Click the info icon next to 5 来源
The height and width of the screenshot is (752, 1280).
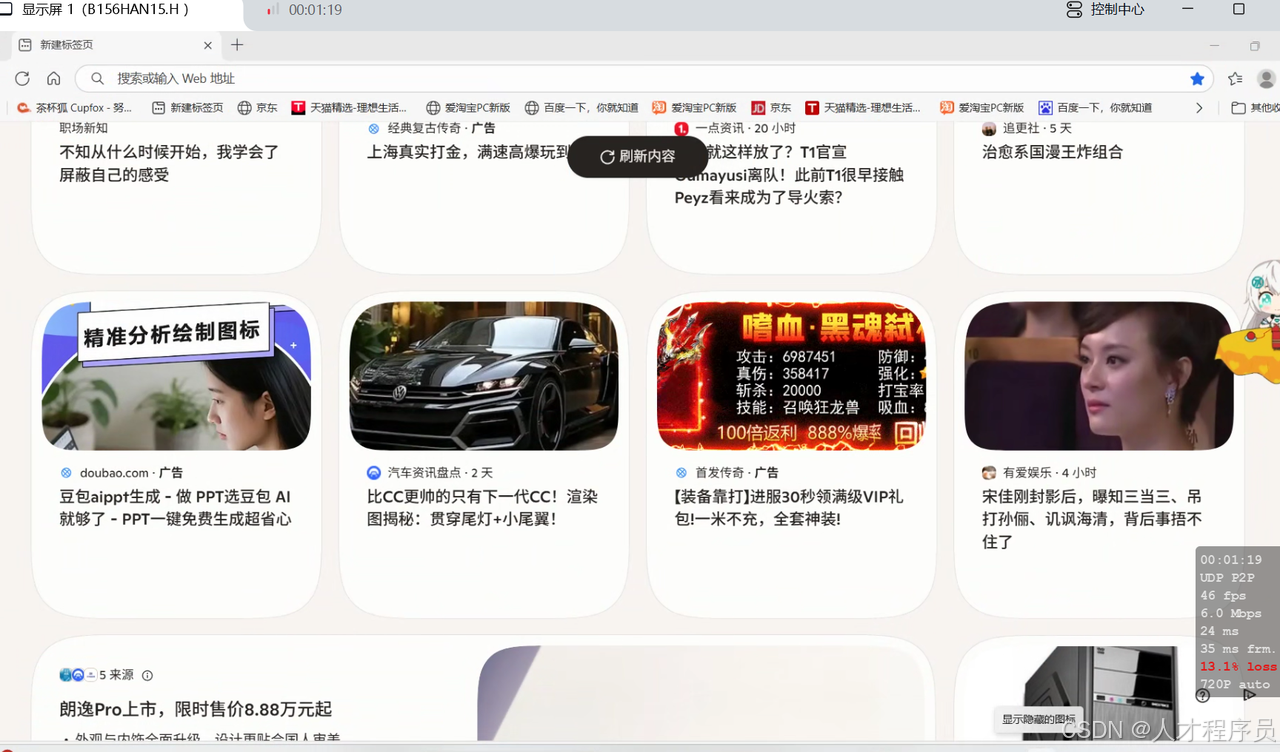[147, 675]
